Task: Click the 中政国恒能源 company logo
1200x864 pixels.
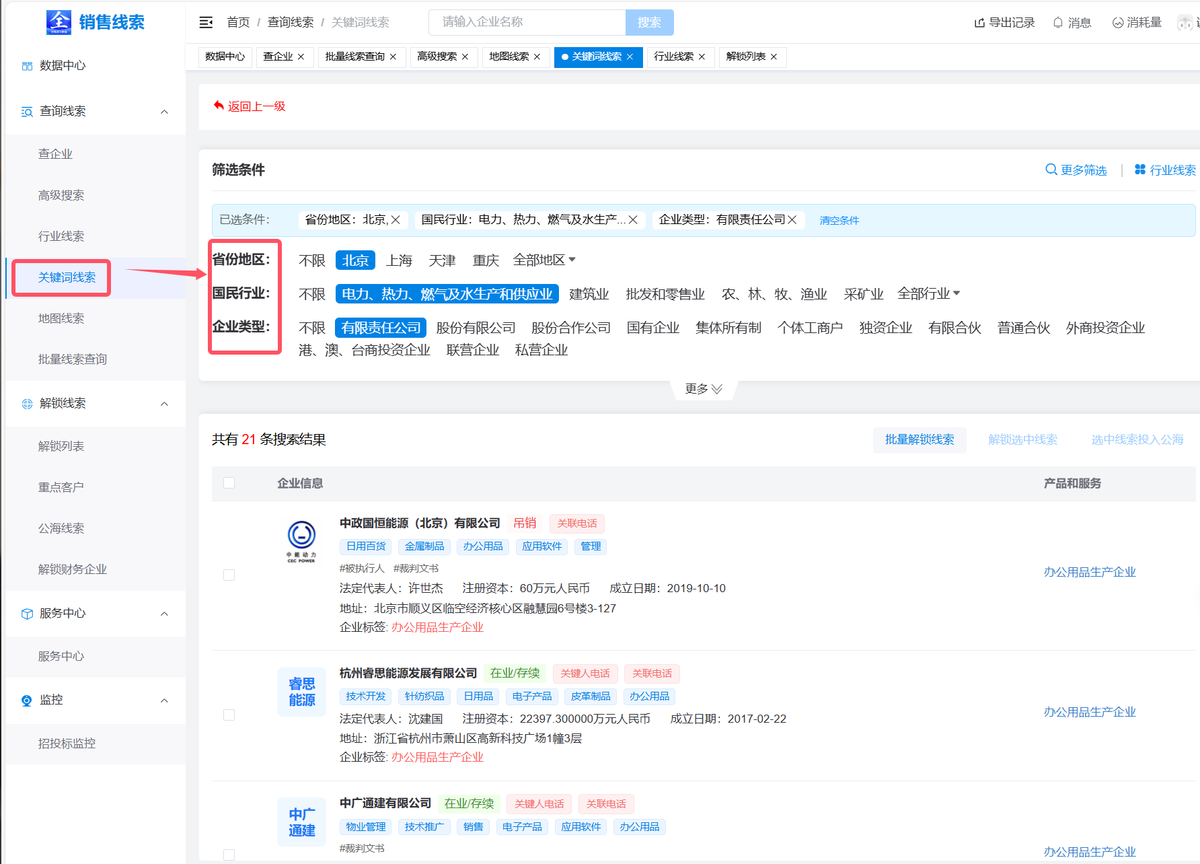Action: click(x=301, y=541)
